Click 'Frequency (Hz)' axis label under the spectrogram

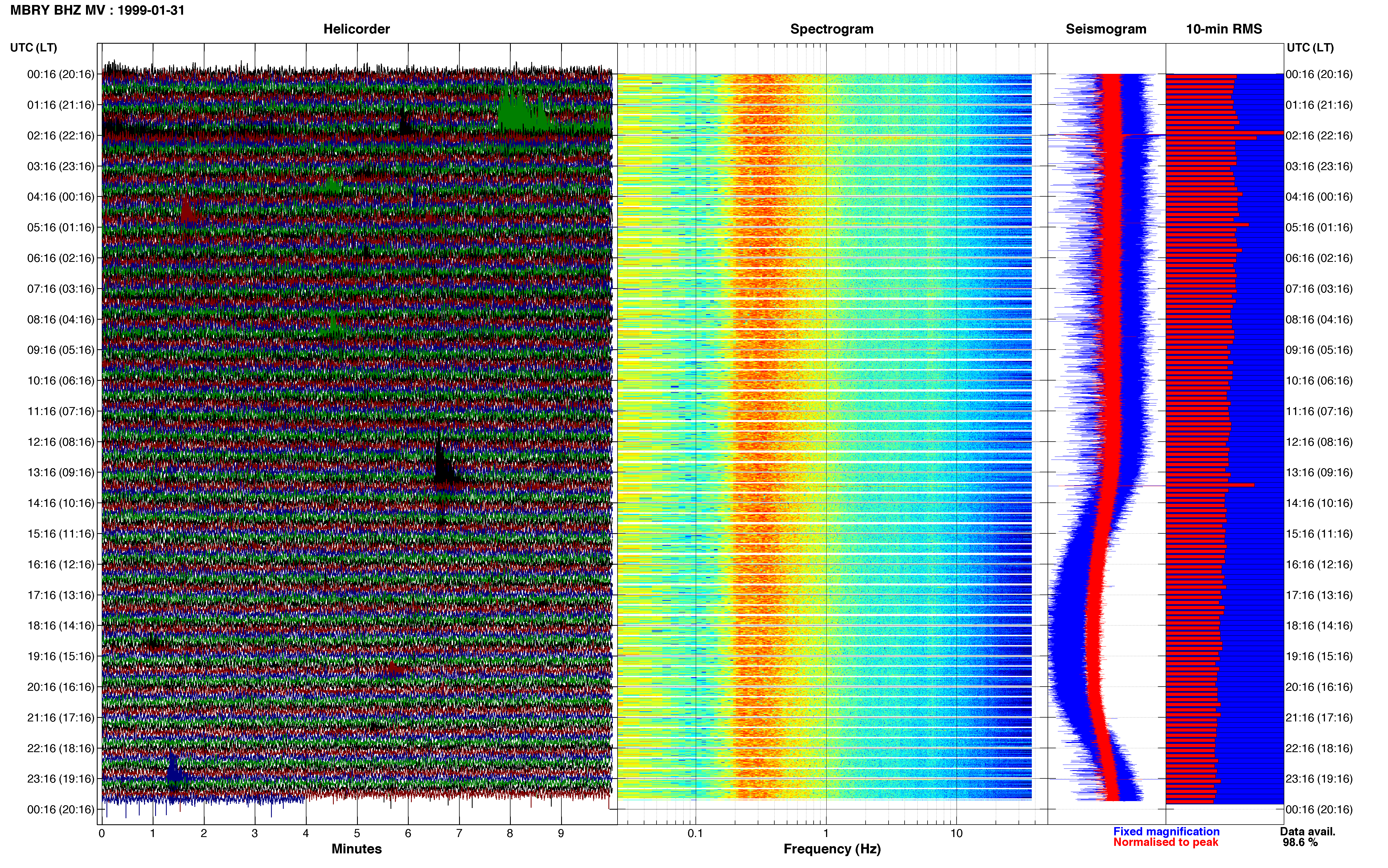[832, 849]
